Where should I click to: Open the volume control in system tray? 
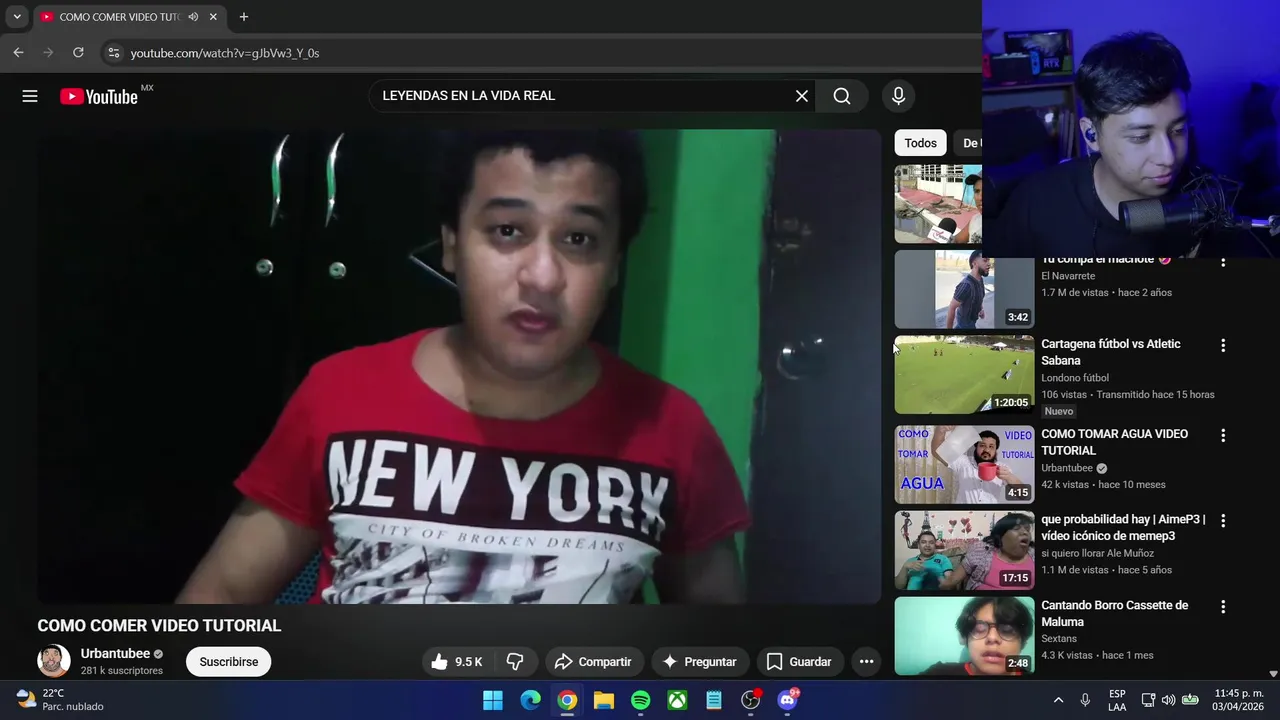coord(1168,700)
